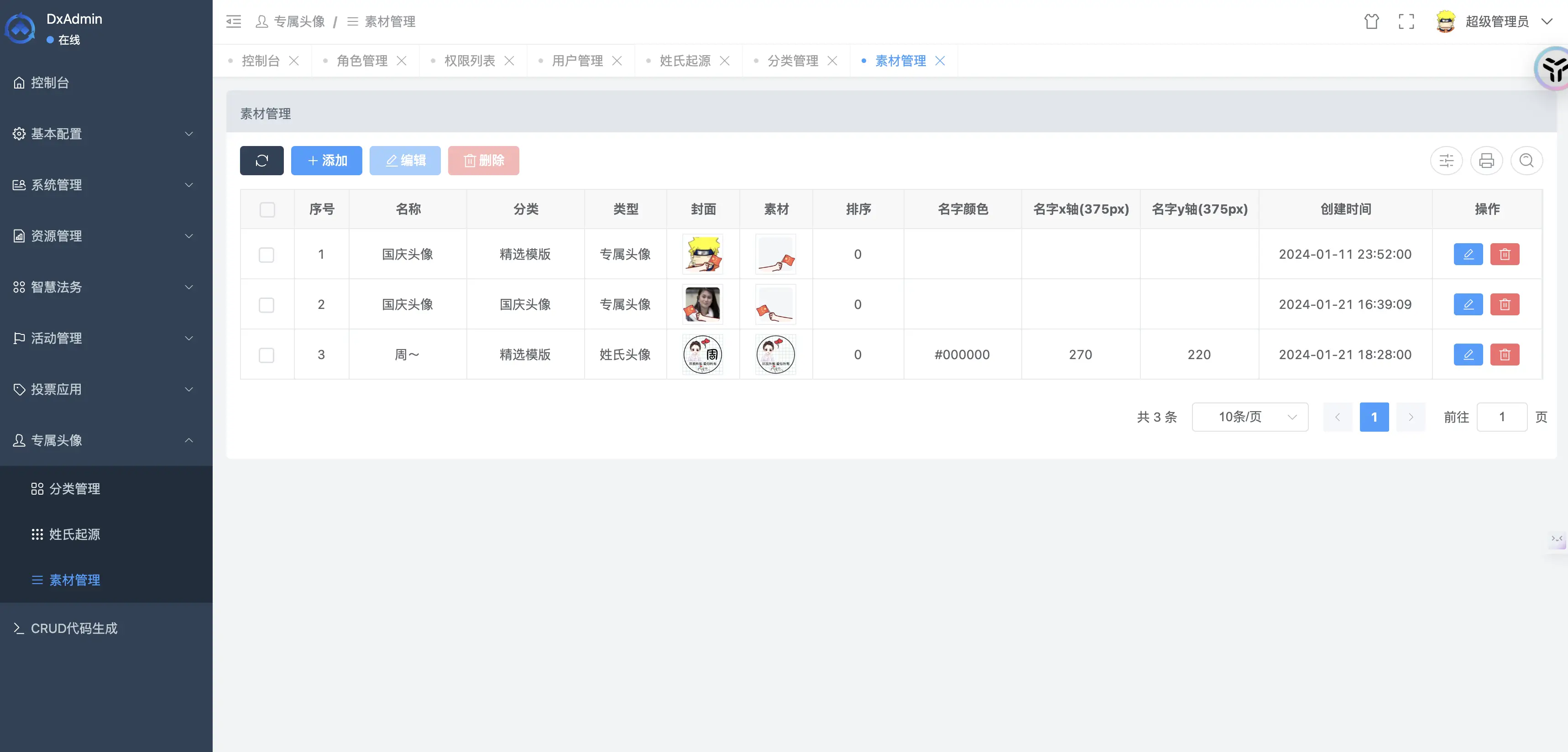Edit the 周～ row with pencil icon
Viewport: 1568px width, 752px height.
[1468, 355]
